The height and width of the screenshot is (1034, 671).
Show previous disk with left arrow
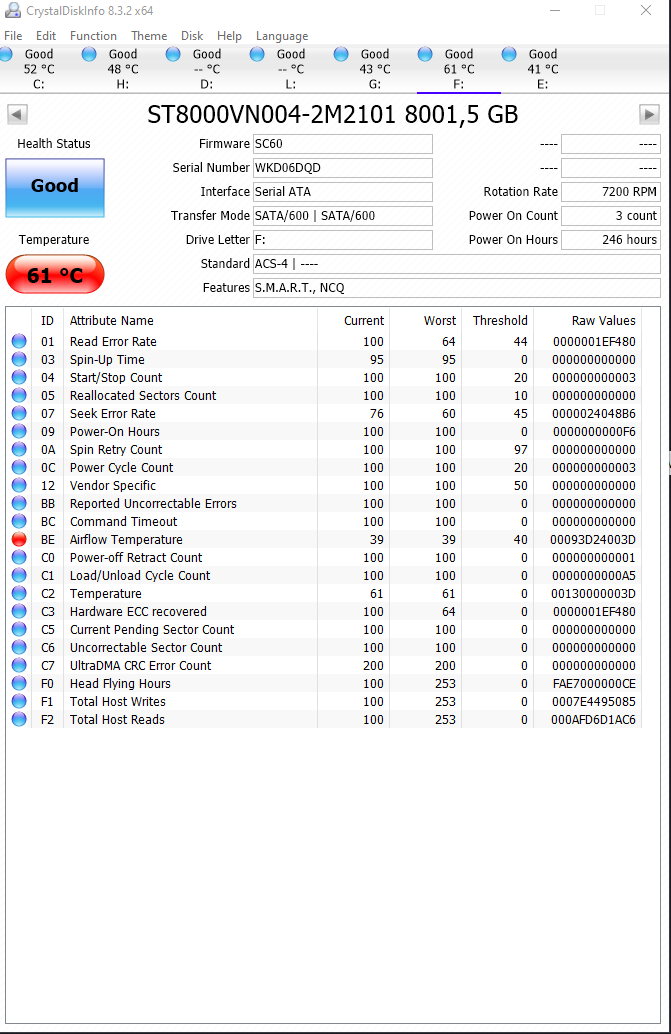click(17, 114)
